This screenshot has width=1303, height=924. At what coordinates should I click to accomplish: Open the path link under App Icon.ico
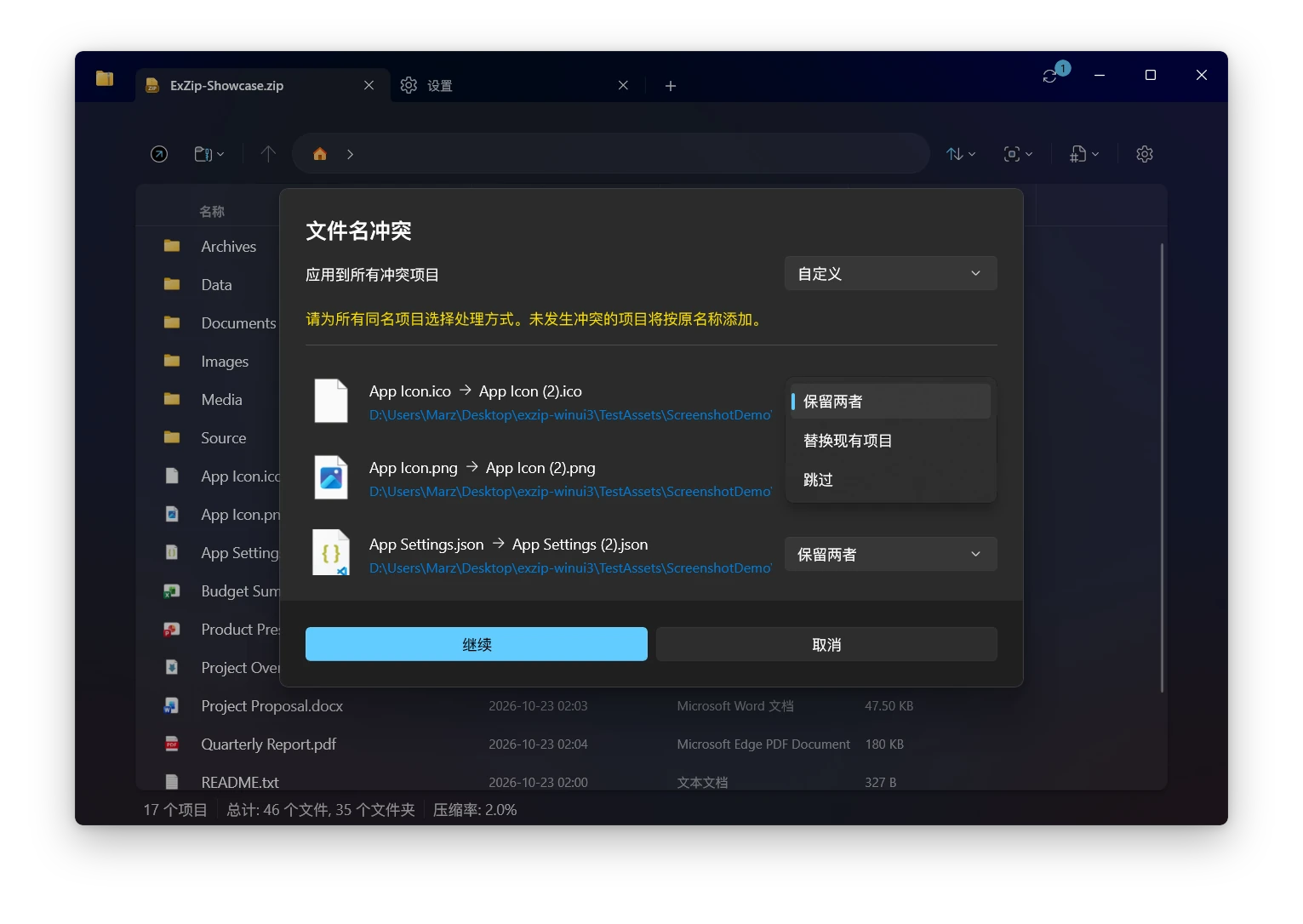coord(570,414)
